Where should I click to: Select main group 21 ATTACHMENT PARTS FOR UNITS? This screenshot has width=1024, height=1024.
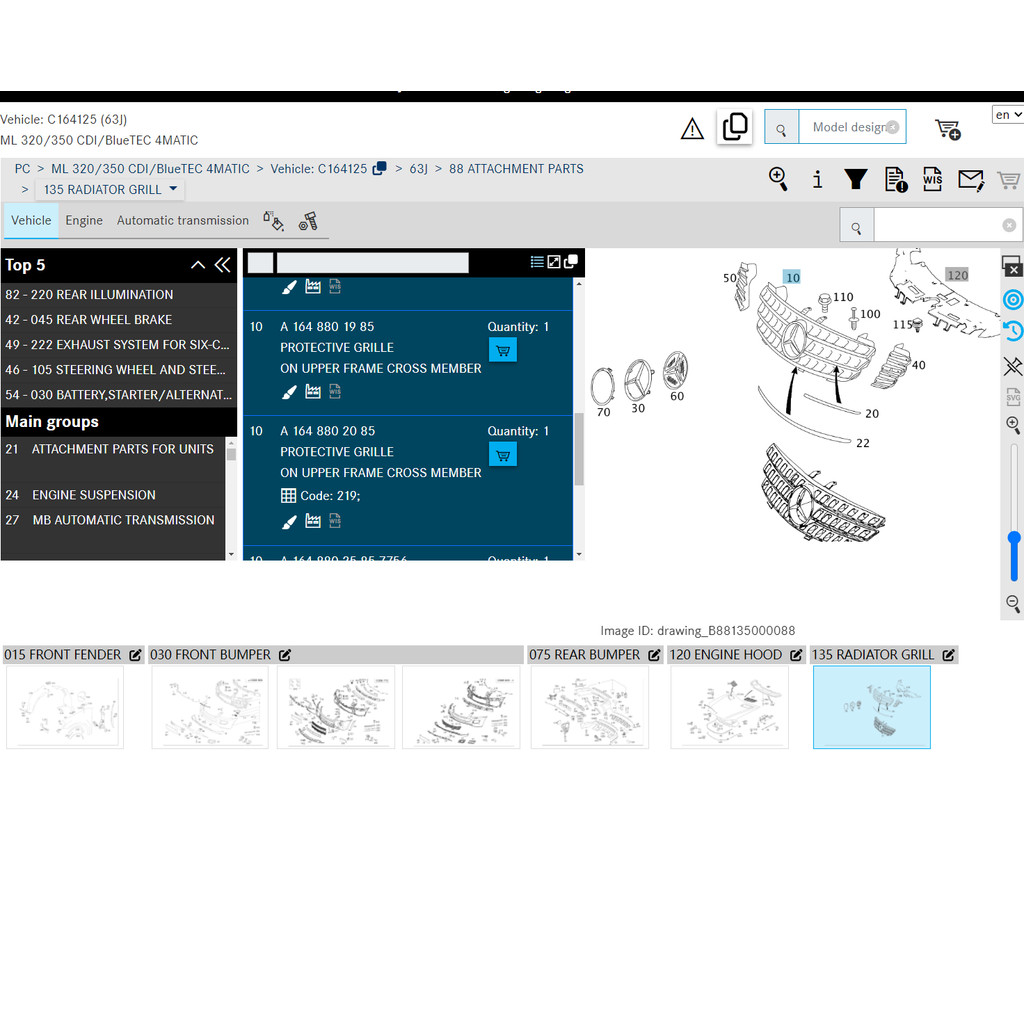(x=113, y=449)
